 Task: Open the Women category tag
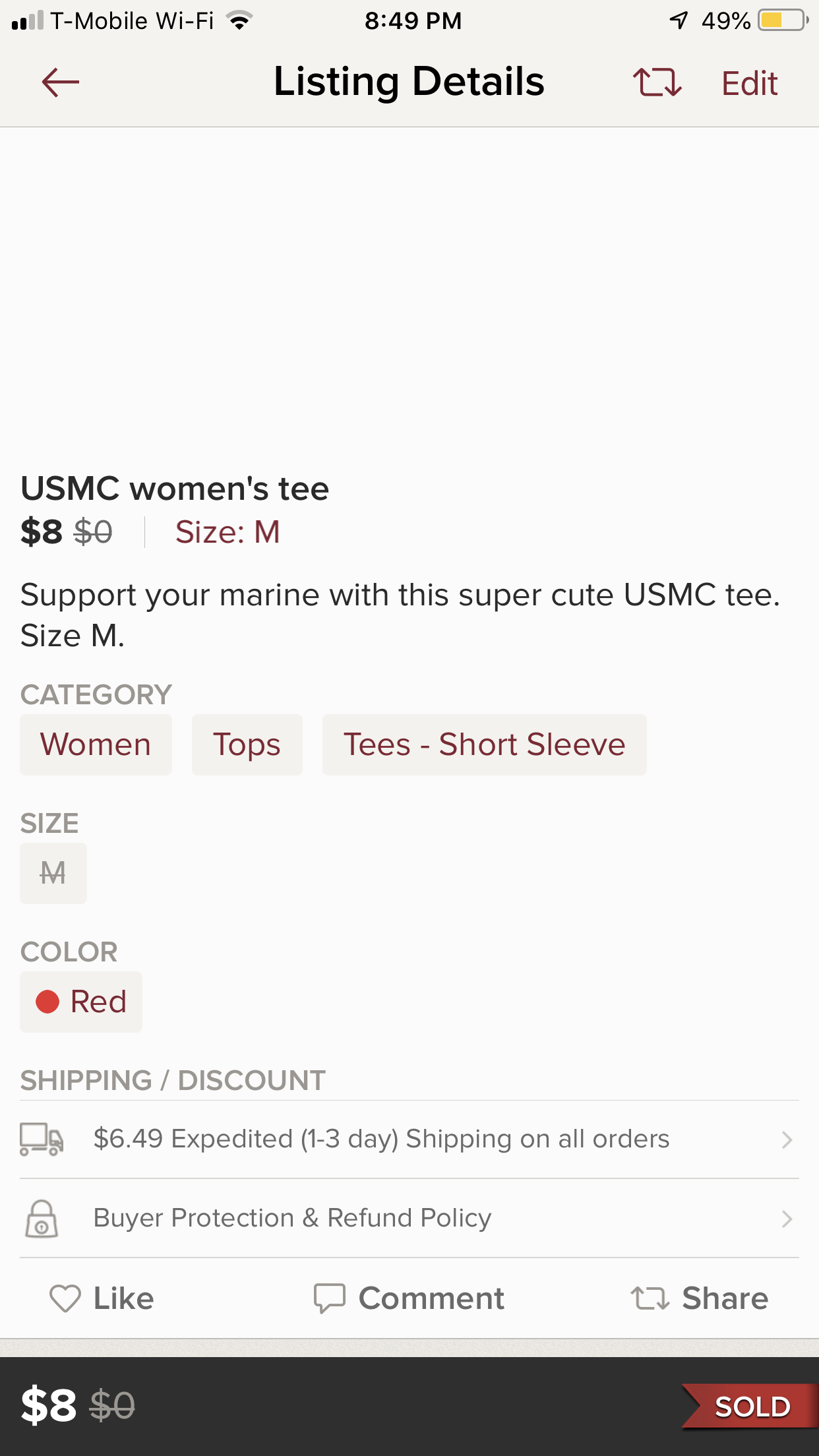[96, 744]
